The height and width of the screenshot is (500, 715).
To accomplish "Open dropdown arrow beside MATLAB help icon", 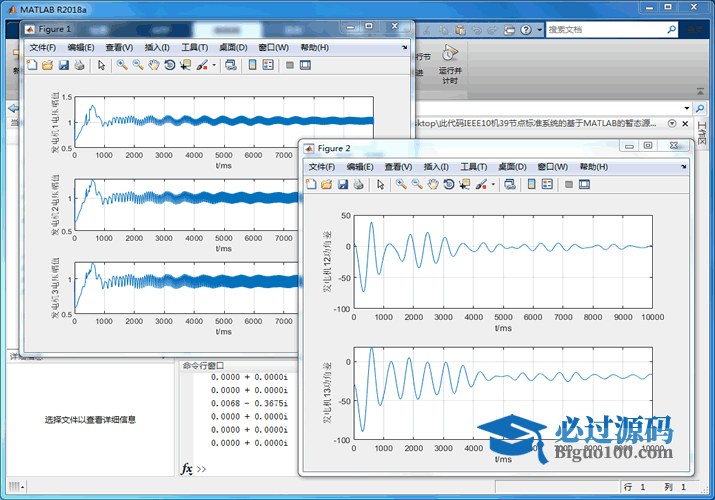I will coord(539,30).
